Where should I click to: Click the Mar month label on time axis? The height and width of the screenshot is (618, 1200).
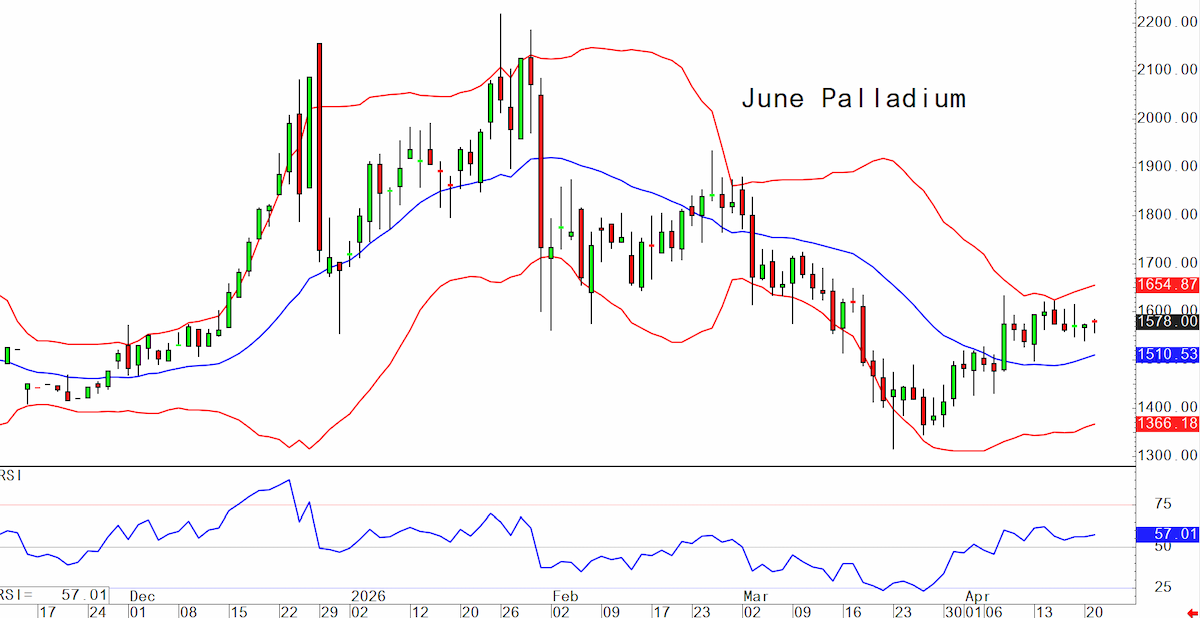click(755, 595)
